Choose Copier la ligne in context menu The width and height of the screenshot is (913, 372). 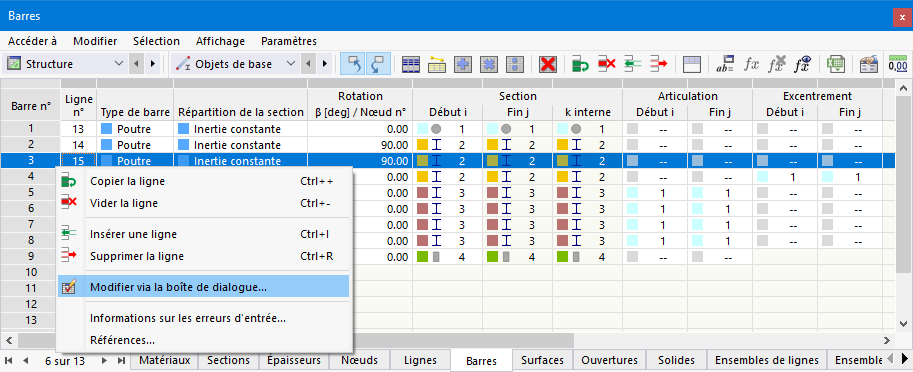pyautogui.click(x=204, y=182)
